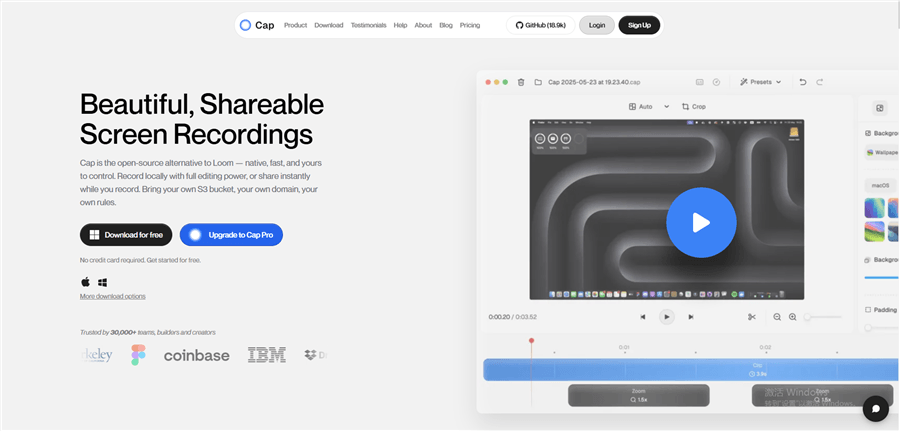Click Upgrade to Cap Pro button
Viewport: 900px width, 431px height.
click(231, 235)
